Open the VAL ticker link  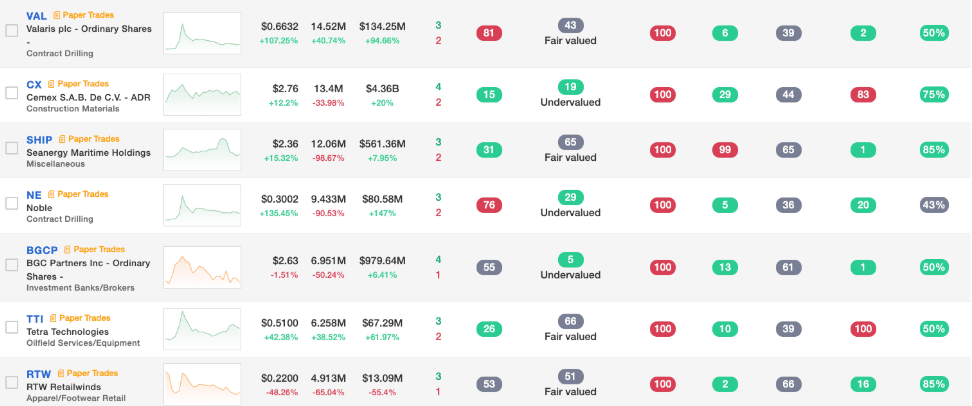click(37, 15)
